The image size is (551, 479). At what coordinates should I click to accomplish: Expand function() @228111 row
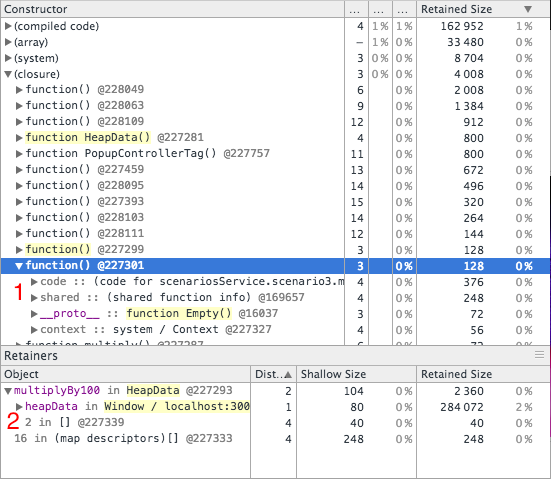(19, 234)
